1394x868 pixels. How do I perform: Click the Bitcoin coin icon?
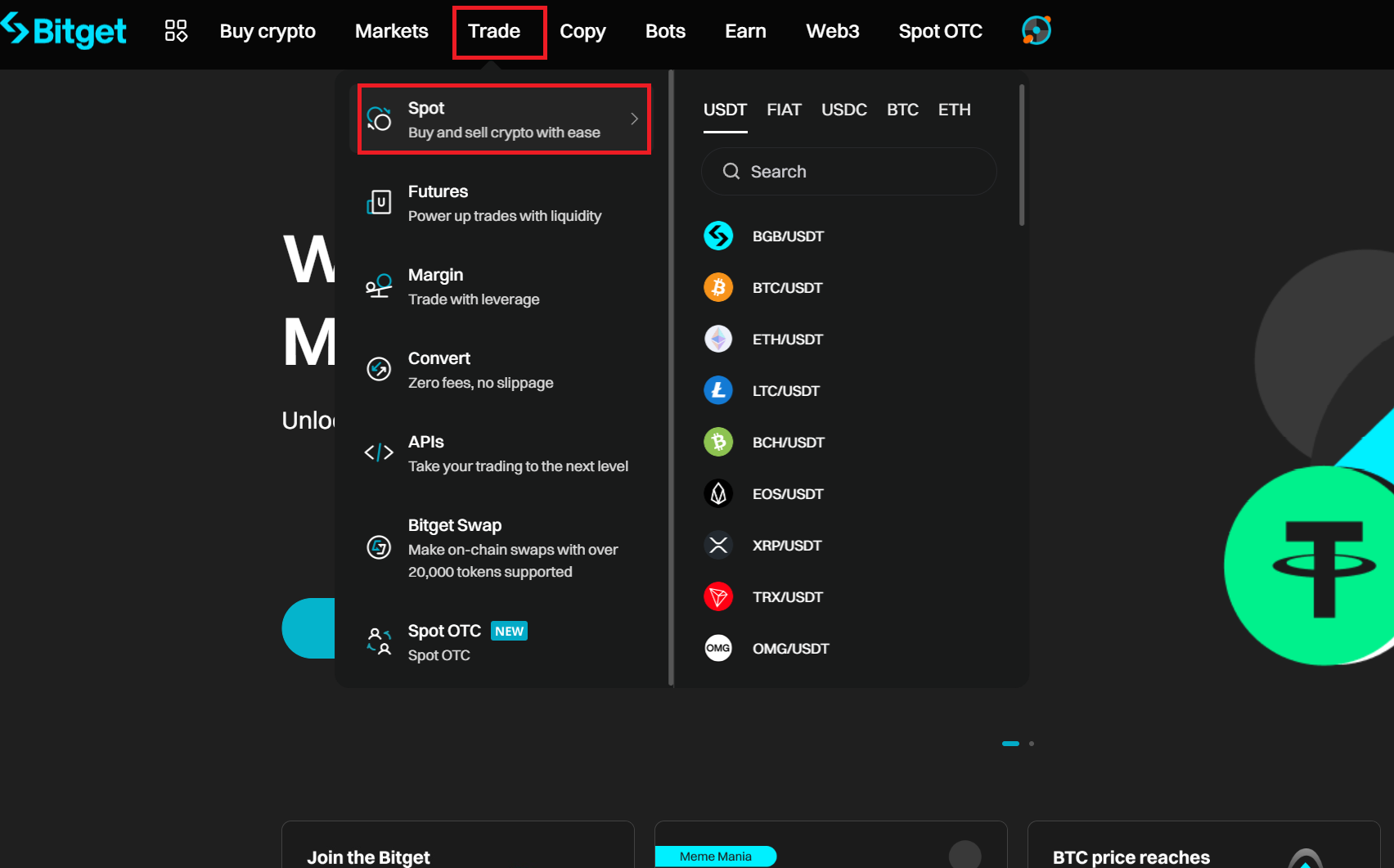(x=718, y=287)
